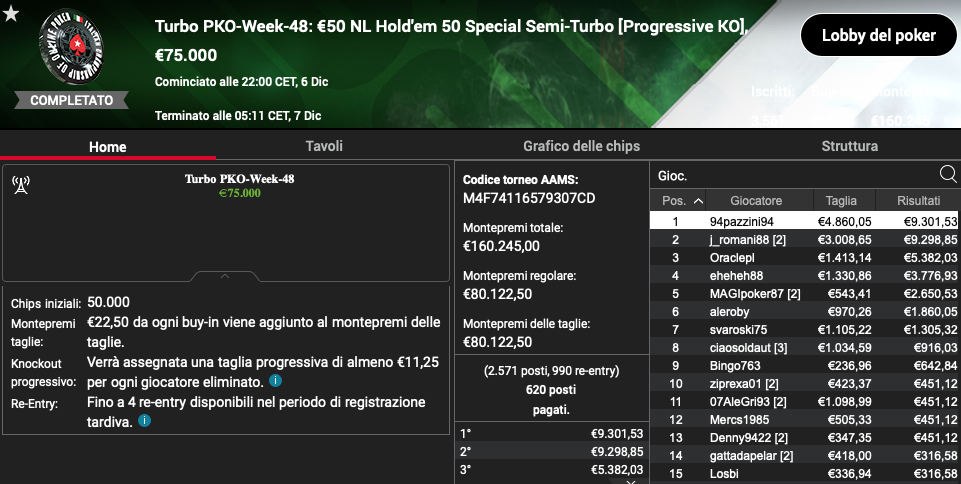Click the PokerStars tournament logo
961x484 pixels.
click(72, 47)
